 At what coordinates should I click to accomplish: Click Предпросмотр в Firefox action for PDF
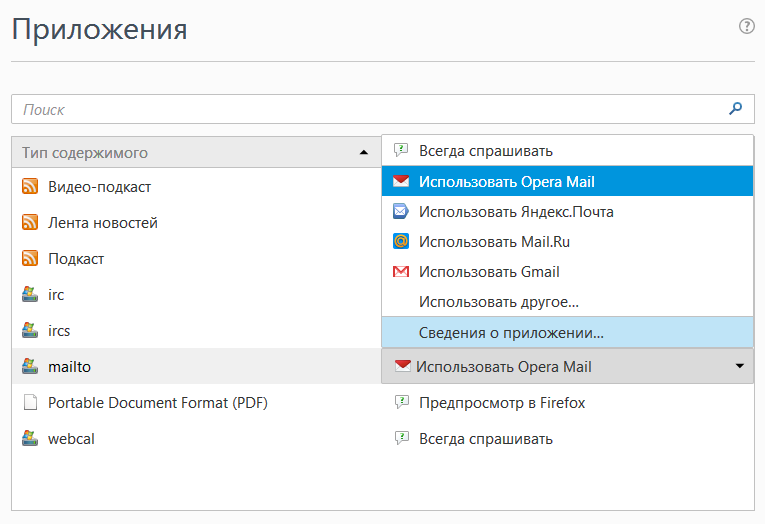point(502,403)
